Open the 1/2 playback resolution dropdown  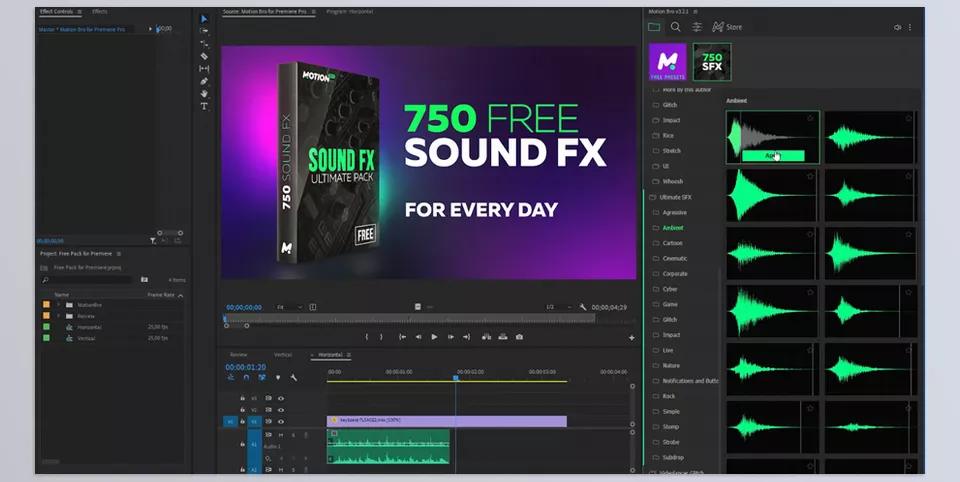click(558, 307)
